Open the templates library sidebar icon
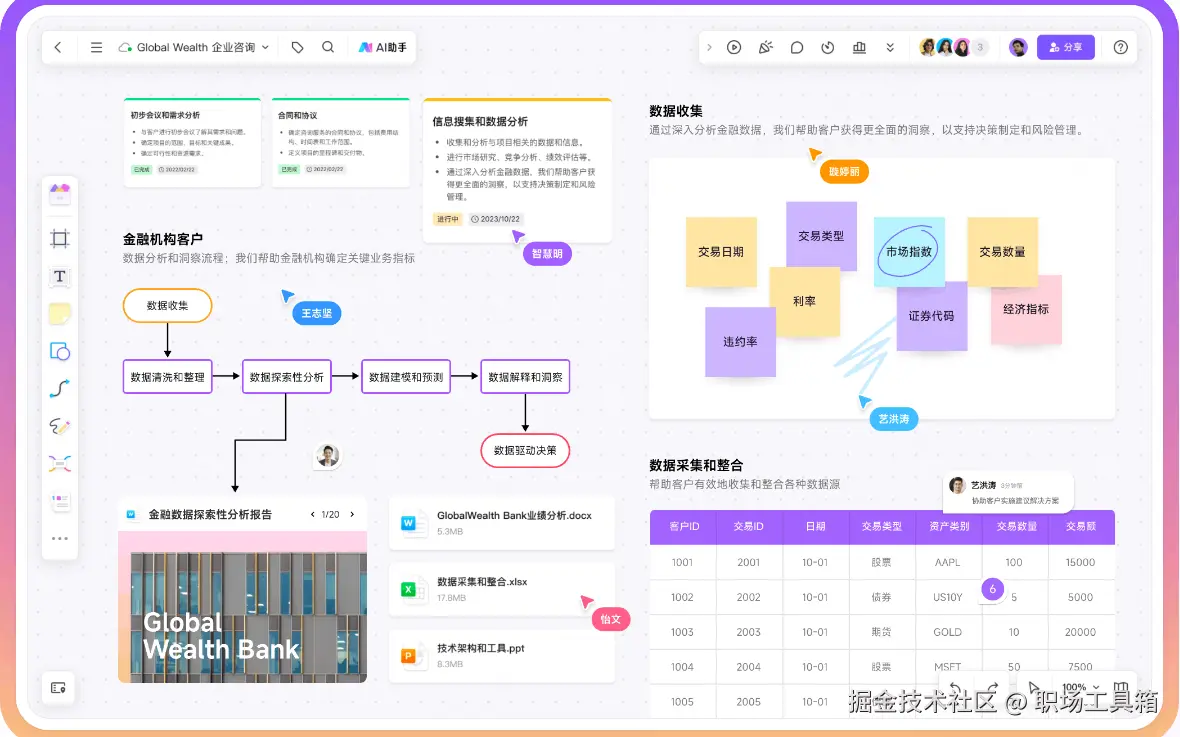 [59, 194]
